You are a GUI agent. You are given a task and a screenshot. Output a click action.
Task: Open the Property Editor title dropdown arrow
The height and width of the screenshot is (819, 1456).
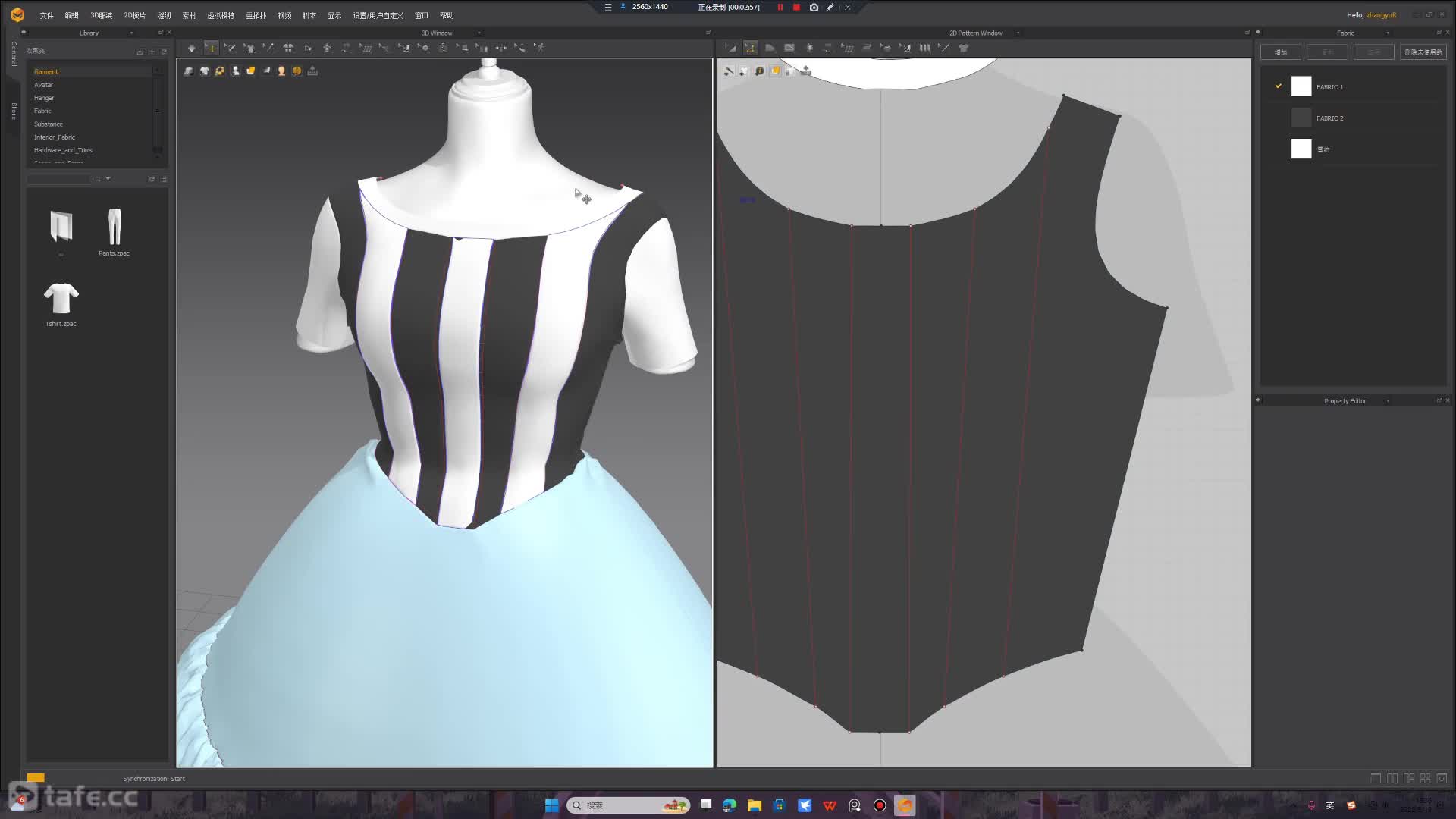1388,400
